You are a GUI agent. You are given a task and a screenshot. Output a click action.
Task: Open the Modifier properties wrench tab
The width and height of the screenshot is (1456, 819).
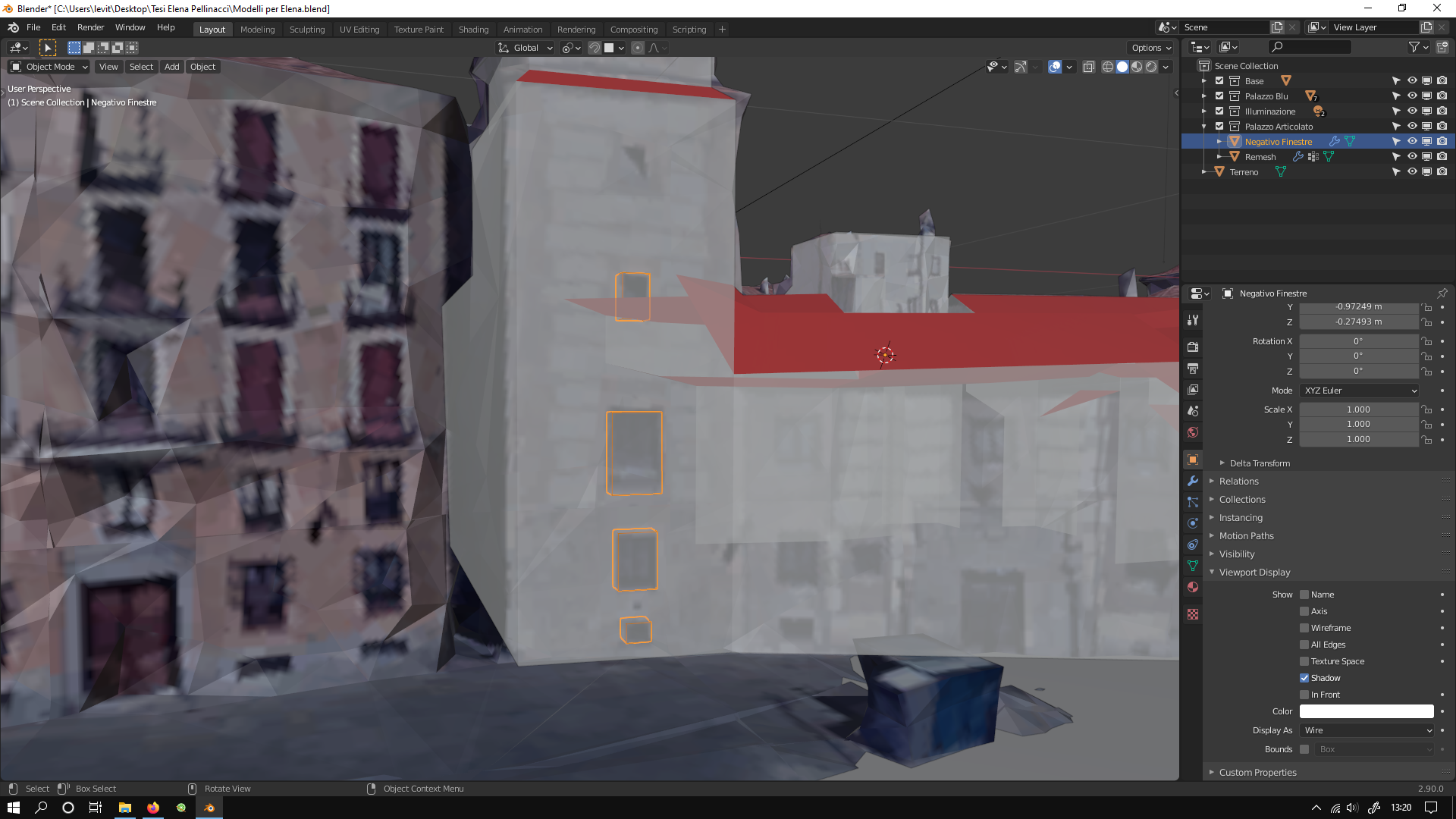[x=1193, y=481]
